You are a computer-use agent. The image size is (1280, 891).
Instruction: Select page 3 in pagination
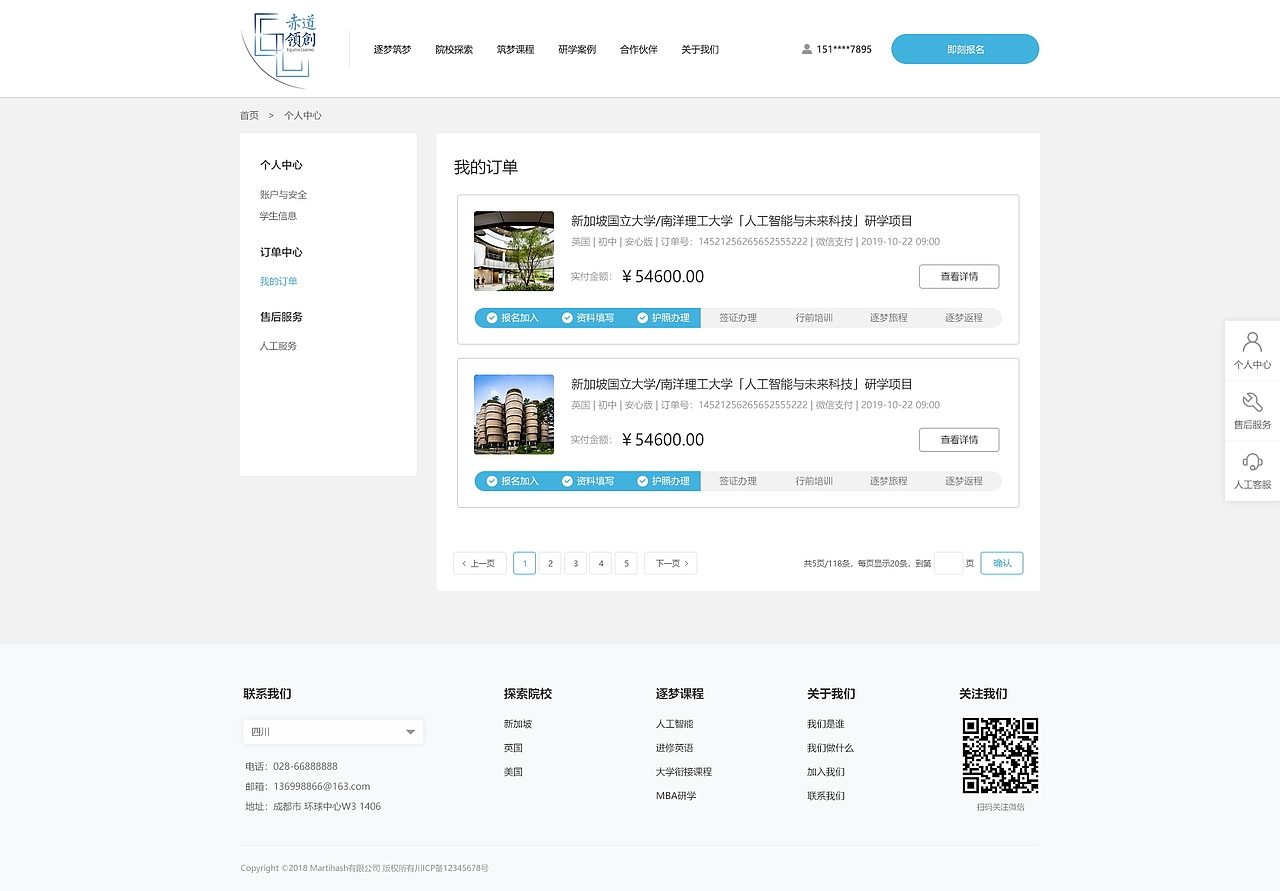click(x=575, y=563)
